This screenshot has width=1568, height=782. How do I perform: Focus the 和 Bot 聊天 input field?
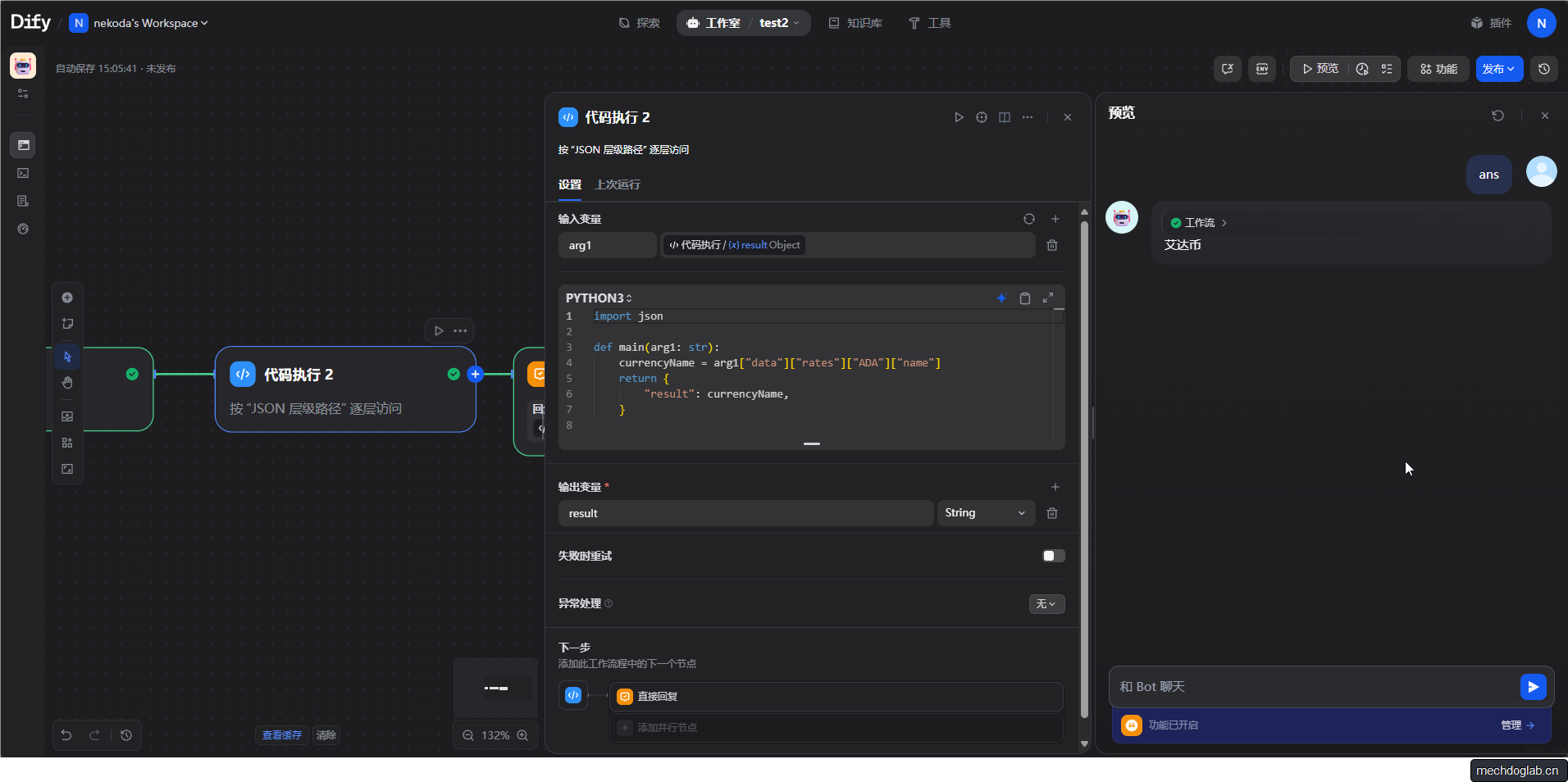1312,687
